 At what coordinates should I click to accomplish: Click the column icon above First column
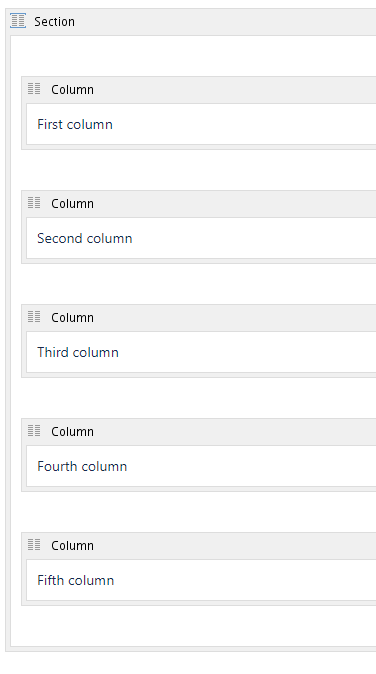point(34,89)
